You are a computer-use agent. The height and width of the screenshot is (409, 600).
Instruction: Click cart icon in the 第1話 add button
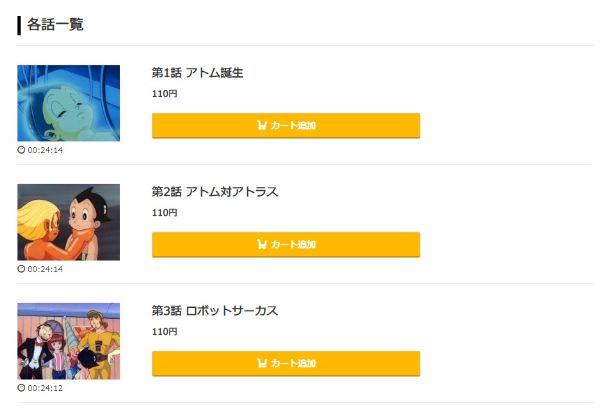pos(262,126)
